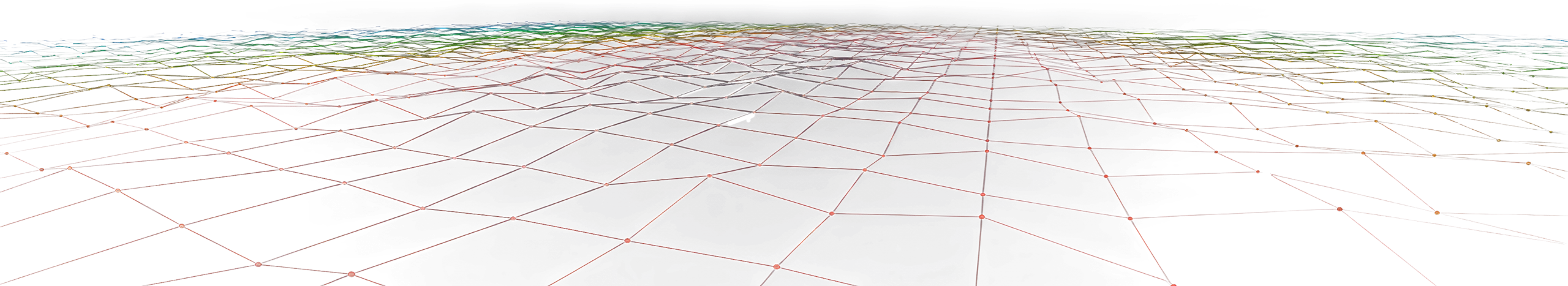Click the empty dark band above the horizon
The image size is (1568, 286).
[x=784, y=11]
